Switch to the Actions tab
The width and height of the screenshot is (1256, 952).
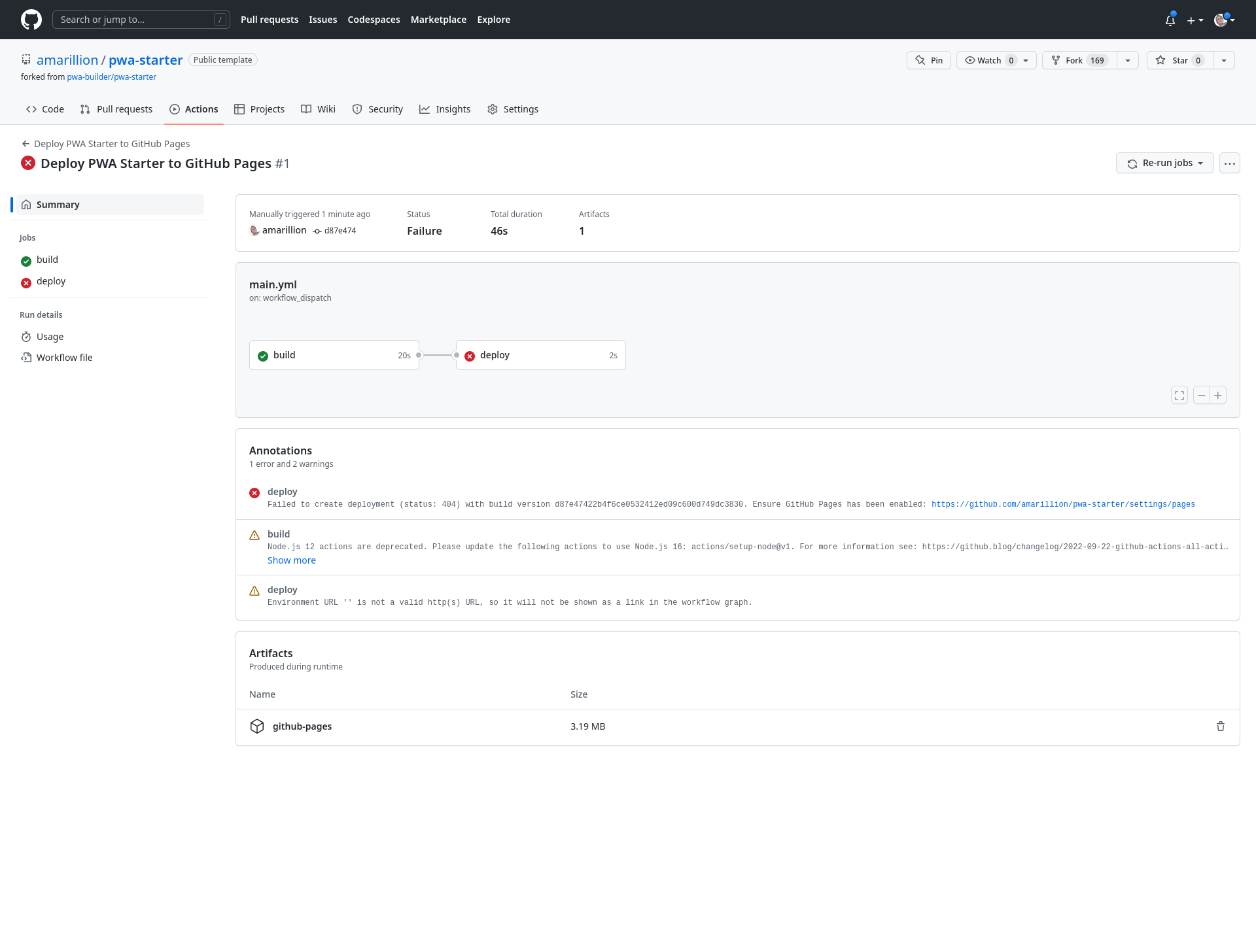click(194, 109)
